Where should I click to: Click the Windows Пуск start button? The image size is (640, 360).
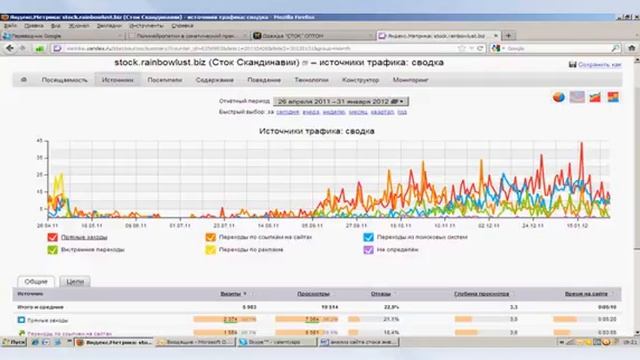[x=14, y=342]
